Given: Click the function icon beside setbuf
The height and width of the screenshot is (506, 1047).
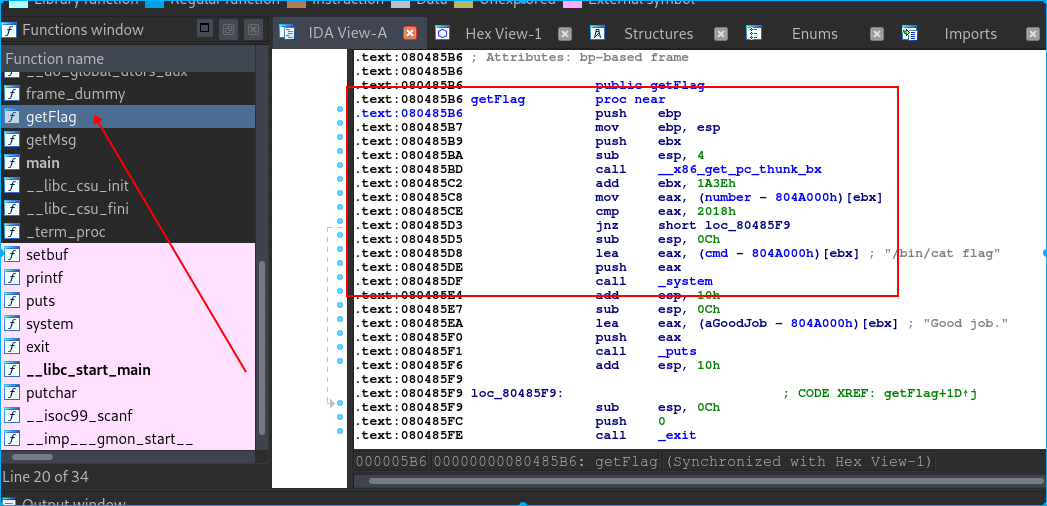Looking at the screenshot, I should (11, 255).
